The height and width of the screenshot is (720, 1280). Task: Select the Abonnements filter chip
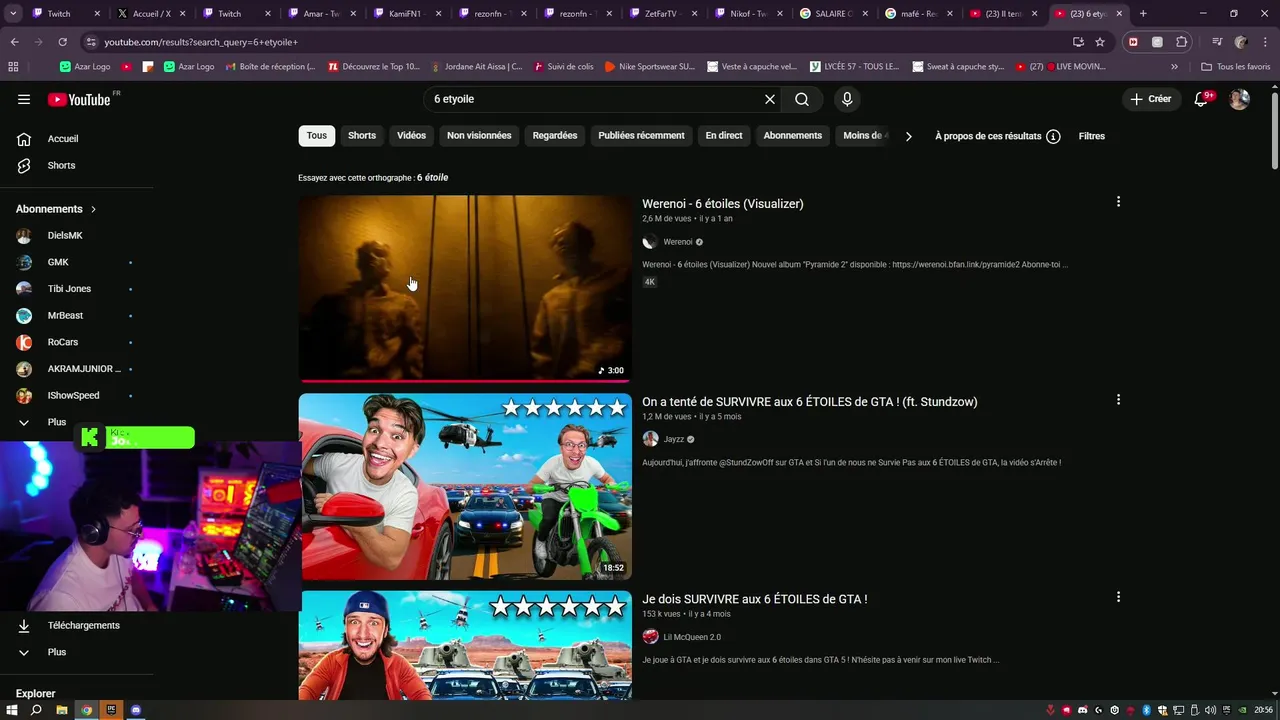click(x=793, y=136)
